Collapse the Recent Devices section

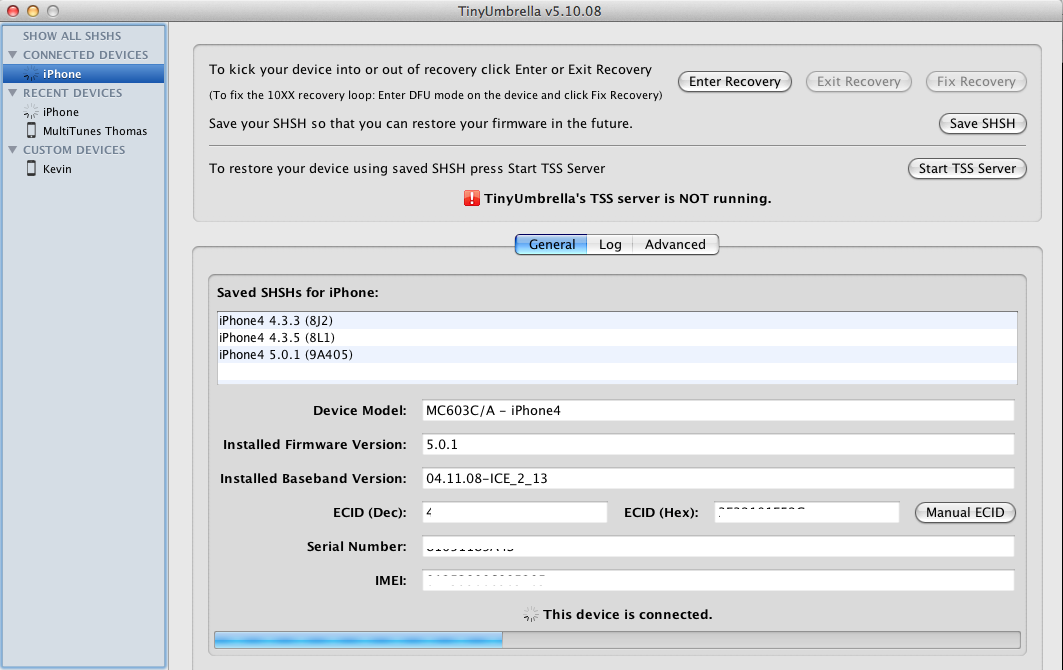pyautogui.click(x=12, y=92)
